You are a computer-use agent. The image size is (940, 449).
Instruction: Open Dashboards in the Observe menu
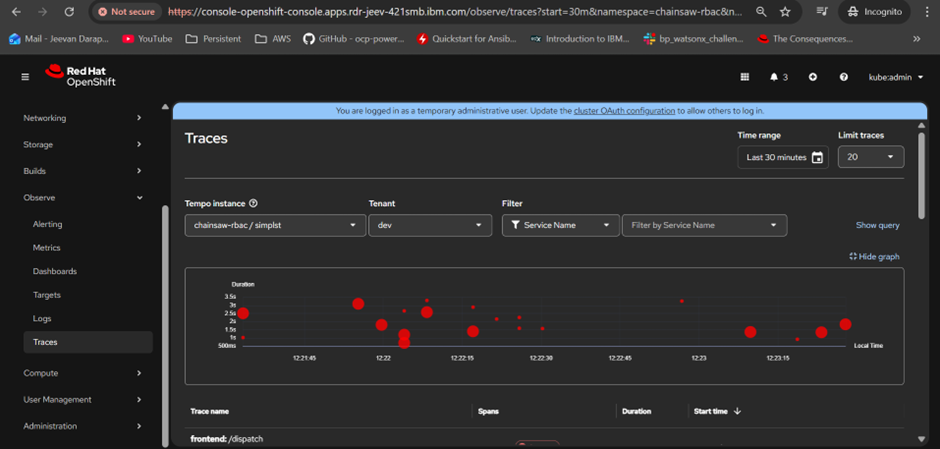(55, 271)
